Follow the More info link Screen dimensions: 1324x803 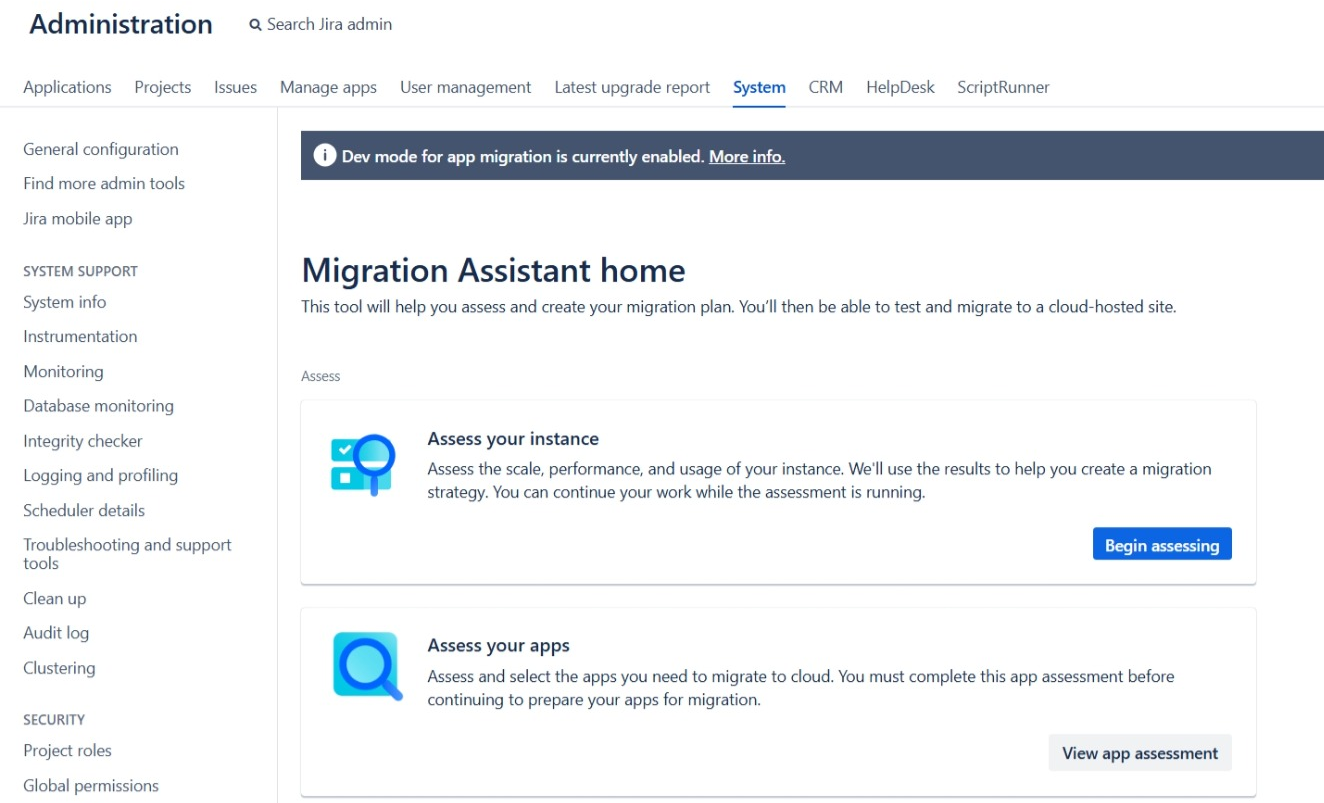[x=746, y=156]
